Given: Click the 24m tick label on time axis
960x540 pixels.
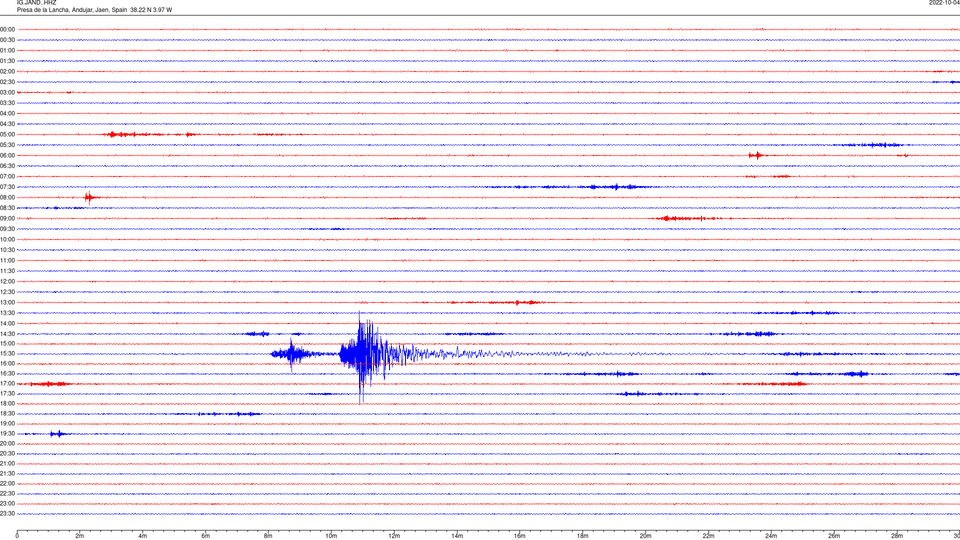Looking at the screenshot, I should (x=771, y=536).
